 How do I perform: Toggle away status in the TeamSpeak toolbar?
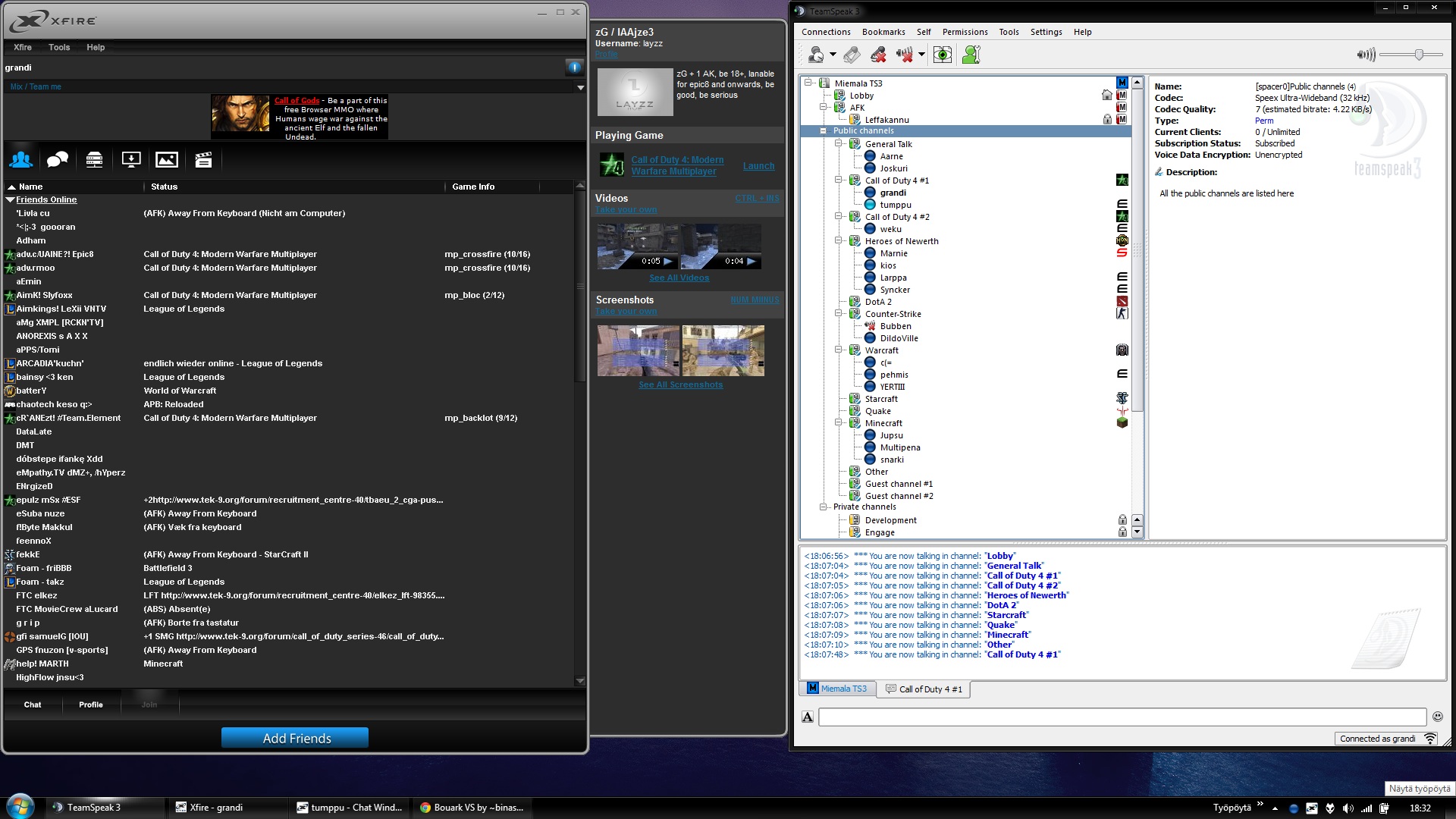click(x=816, y=55)
